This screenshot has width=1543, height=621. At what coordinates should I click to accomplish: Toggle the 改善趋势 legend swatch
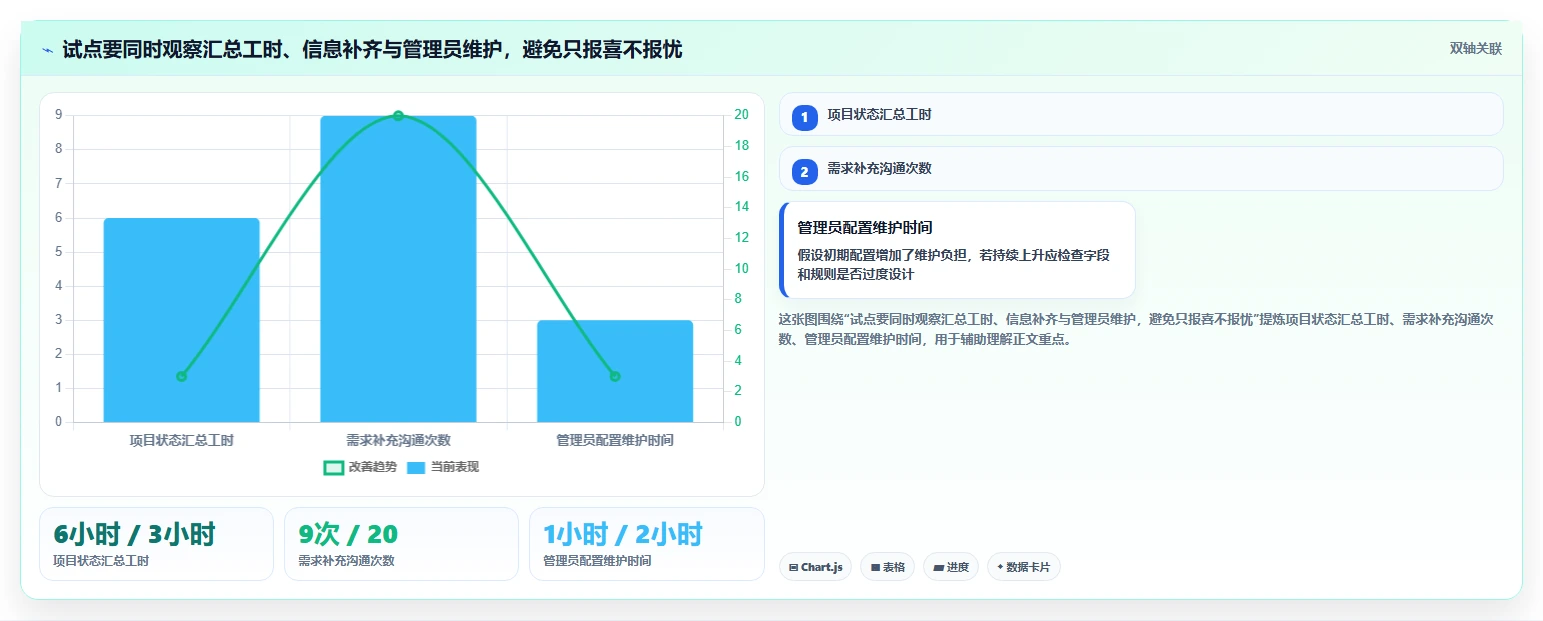pyautogui.click(x=334, y=467)
